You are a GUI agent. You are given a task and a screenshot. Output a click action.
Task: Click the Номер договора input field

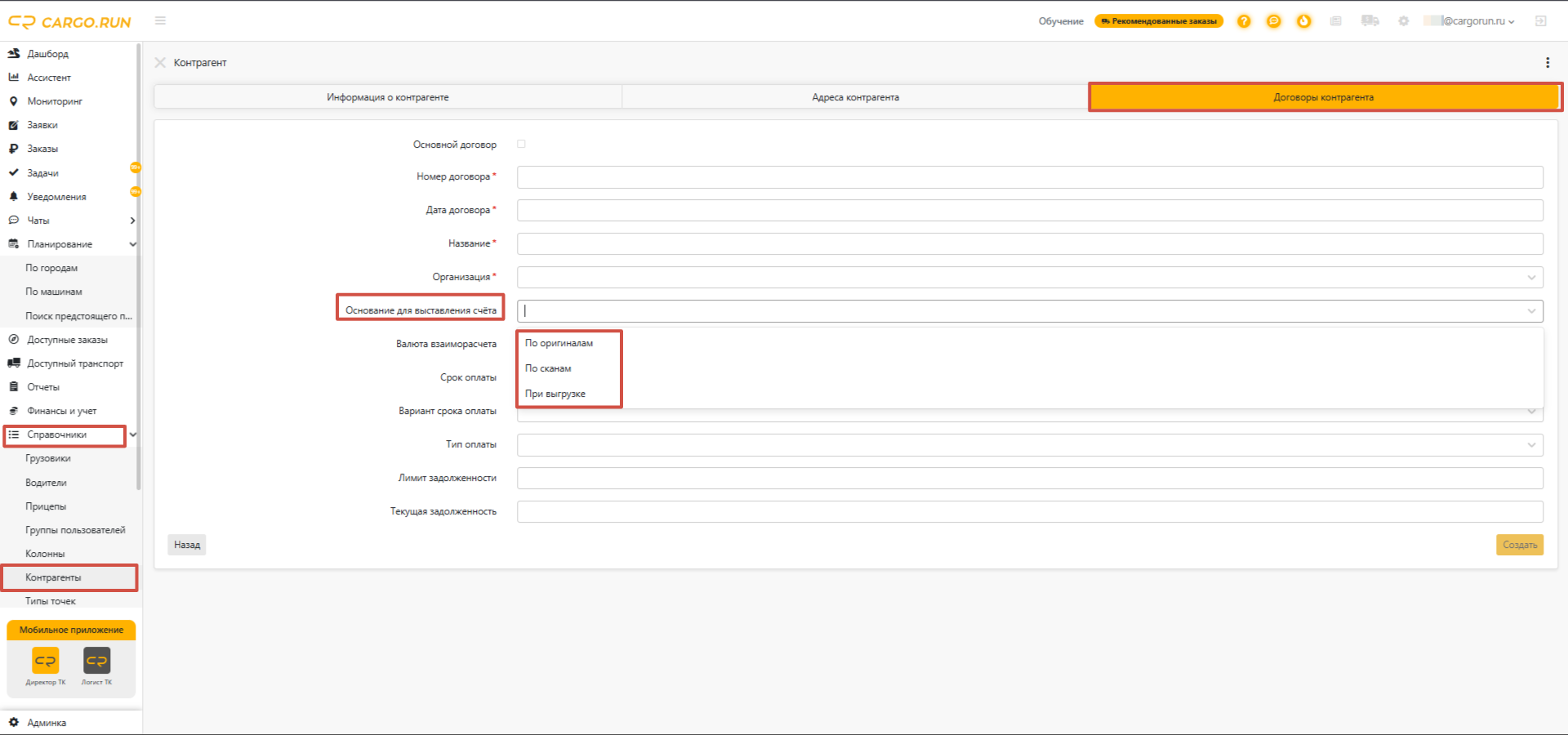tap(1030, 177)
